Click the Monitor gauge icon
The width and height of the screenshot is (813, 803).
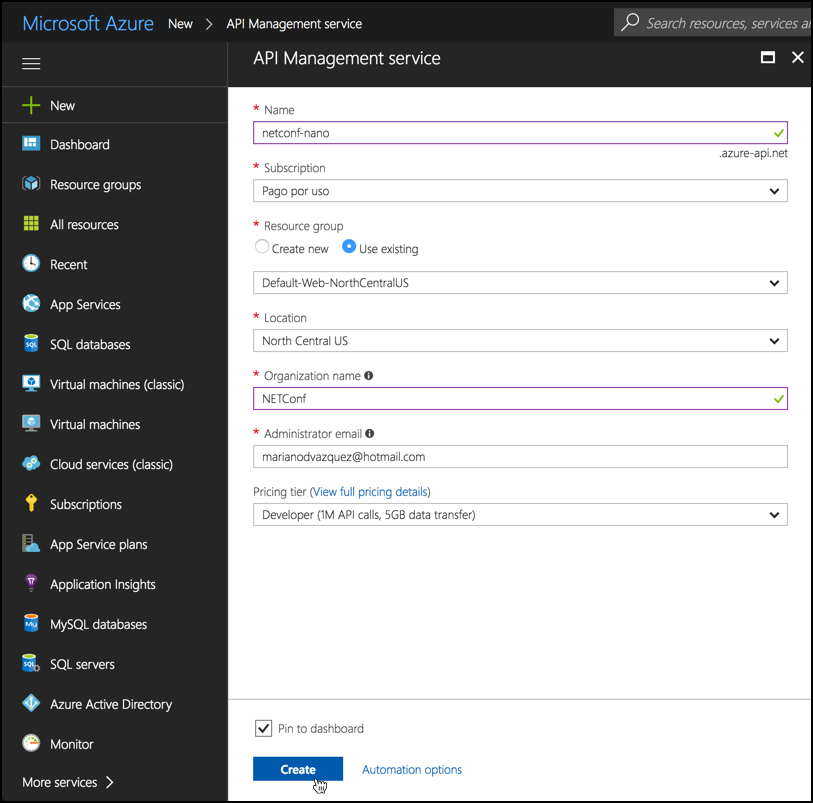coord(31,743)
